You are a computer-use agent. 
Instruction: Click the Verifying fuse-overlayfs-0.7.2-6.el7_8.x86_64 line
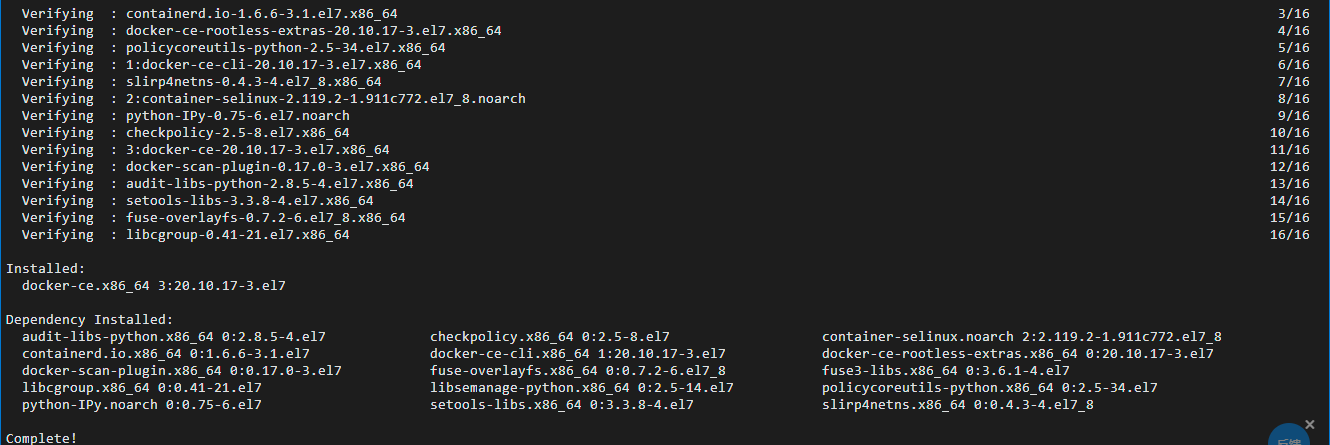coord(214,217)
